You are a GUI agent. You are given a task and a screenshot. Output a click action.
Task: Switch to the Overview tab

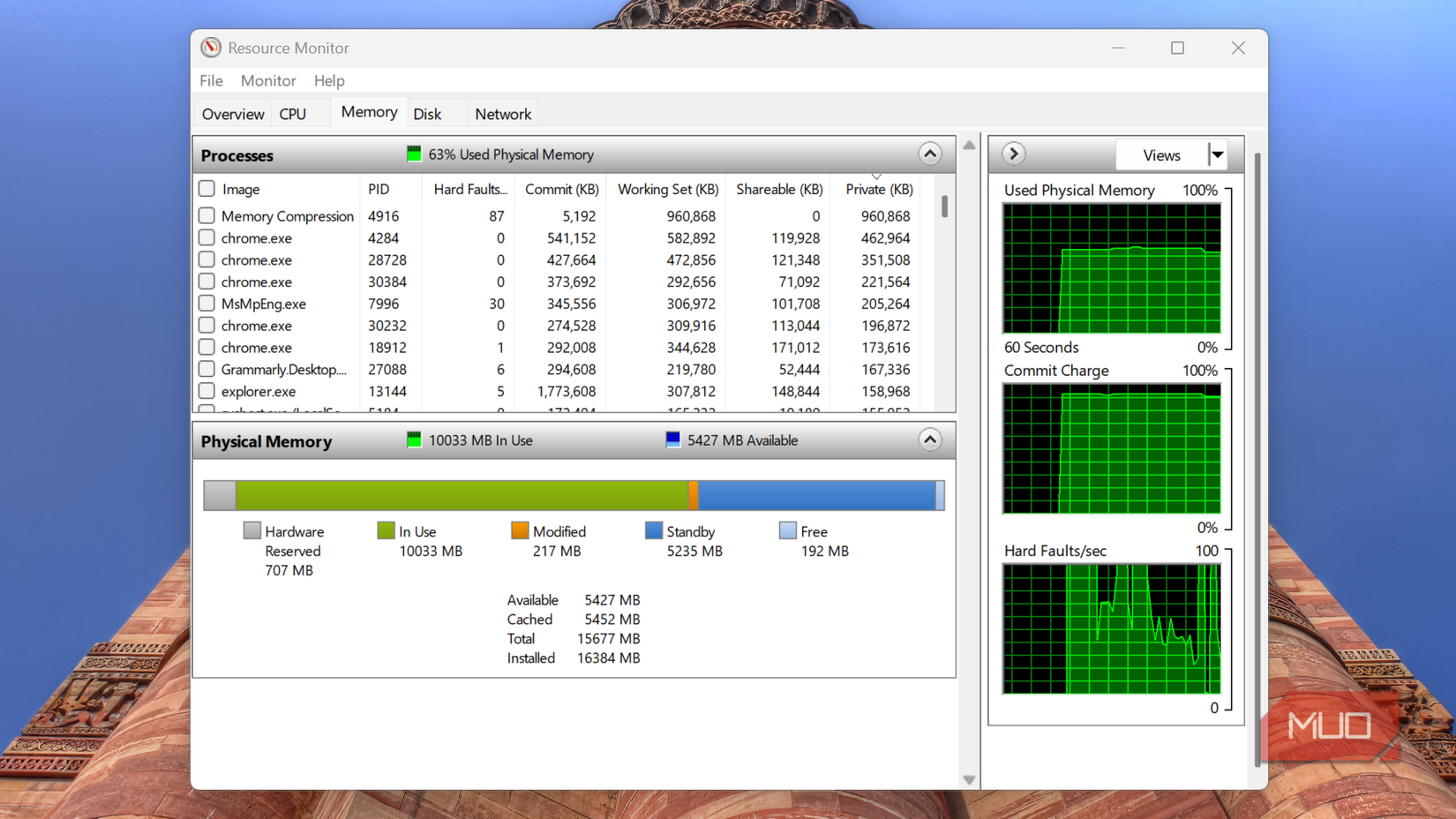click(233, 114)
